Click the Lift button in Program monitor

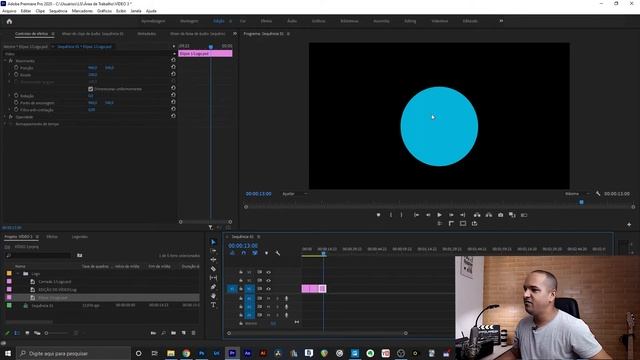tap(477, 215)
